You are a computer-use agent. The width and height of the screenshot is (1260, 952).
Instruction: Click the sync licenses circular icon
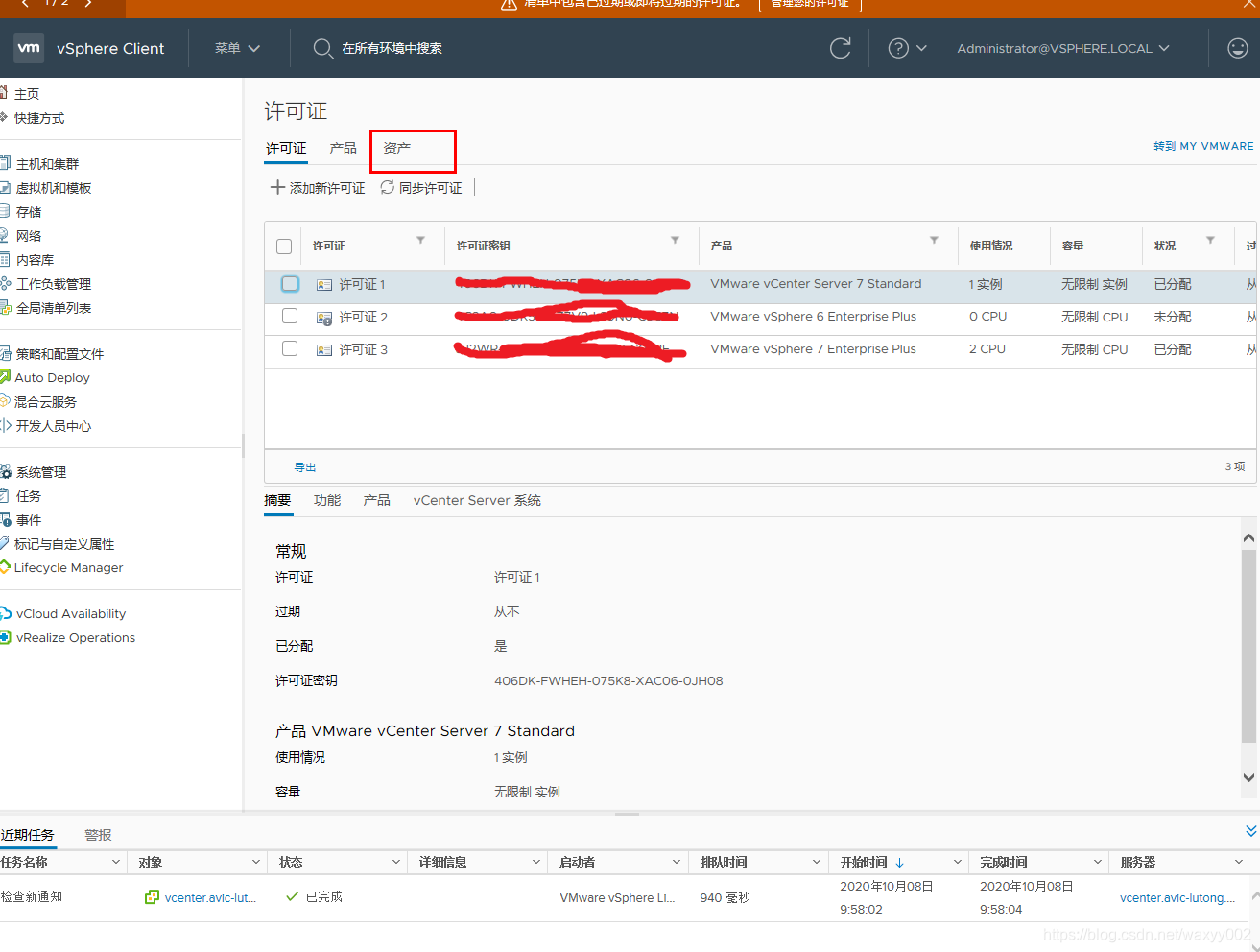point(388,187)
